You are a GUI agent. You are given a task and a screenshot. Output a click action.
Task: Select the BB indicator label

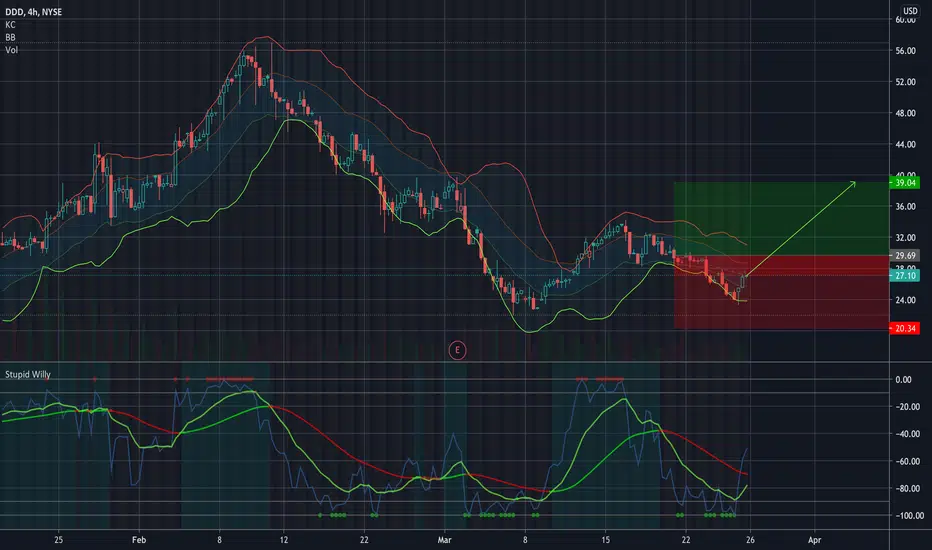(10, 37)
